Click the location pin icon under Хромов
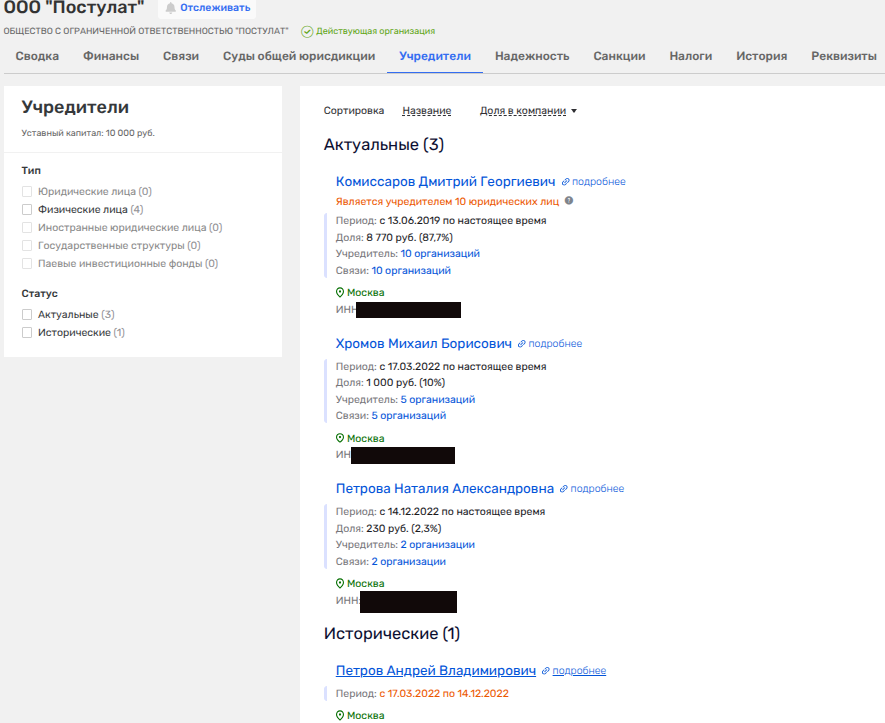The image size is (885, 723). tap(340, 439)
